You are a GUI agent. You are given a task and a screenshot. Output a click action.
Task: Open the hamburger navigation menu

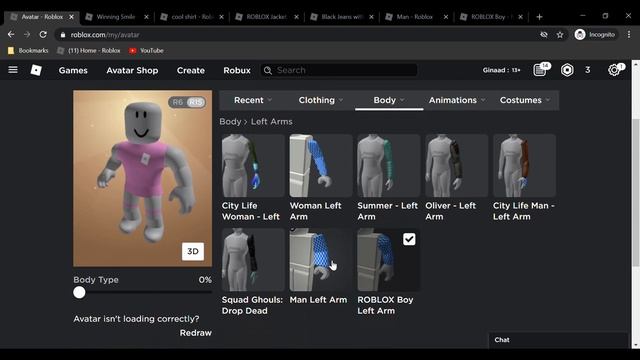click(13, 70)
